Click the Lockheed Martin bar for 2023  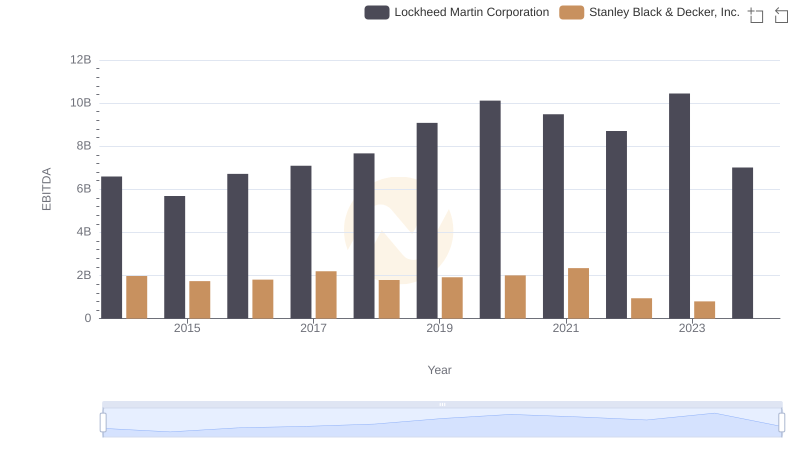[x=680, y=206]
